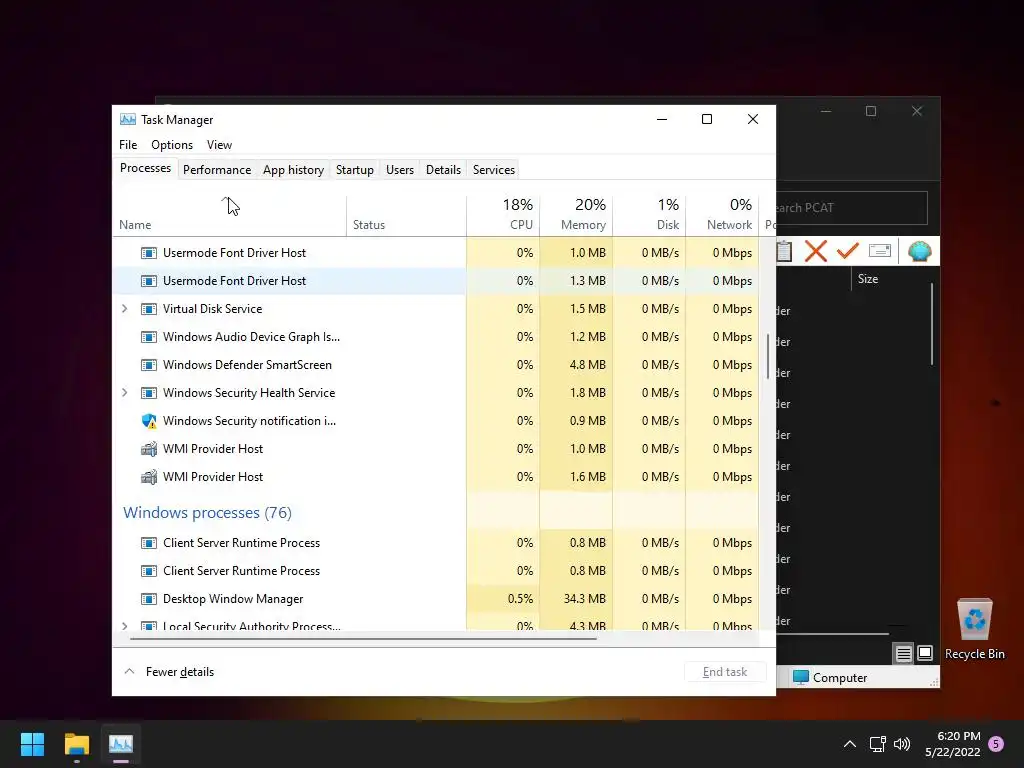Screen dimensions: 1024x768
Task: Show hidden system tray icons
Action: pos(850,744)
